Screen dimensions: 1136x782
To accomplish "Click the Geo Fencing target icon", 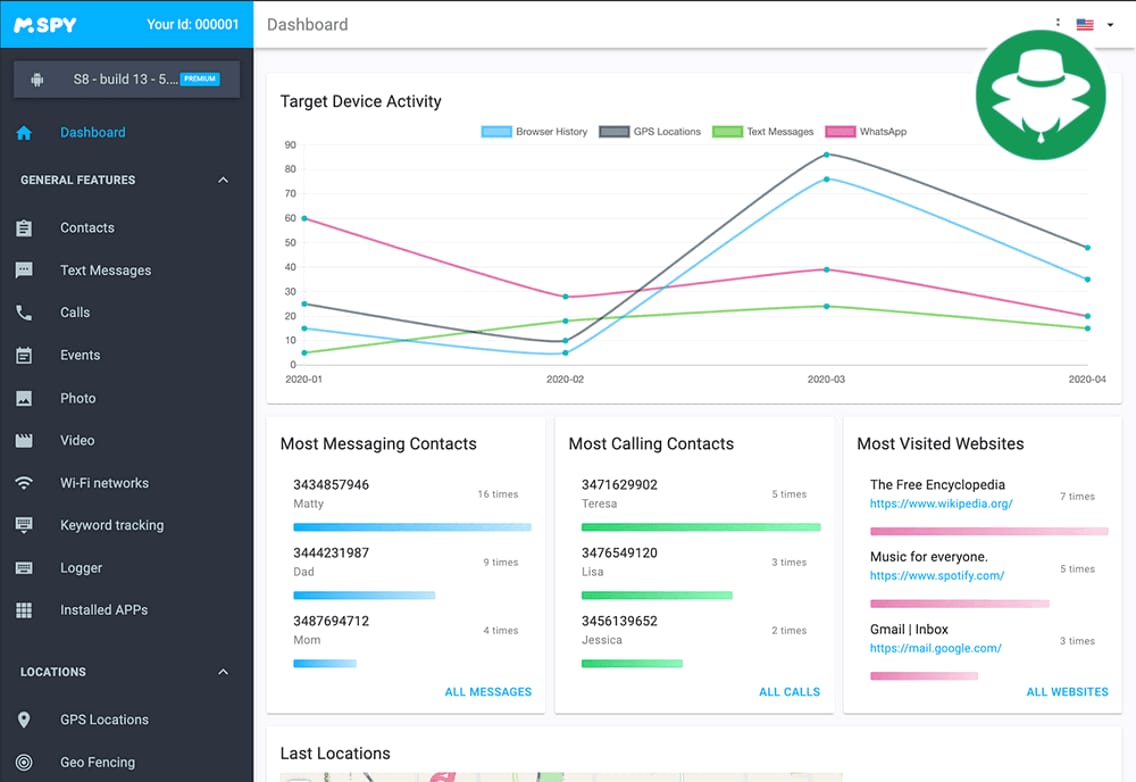I will click(24, 762).
